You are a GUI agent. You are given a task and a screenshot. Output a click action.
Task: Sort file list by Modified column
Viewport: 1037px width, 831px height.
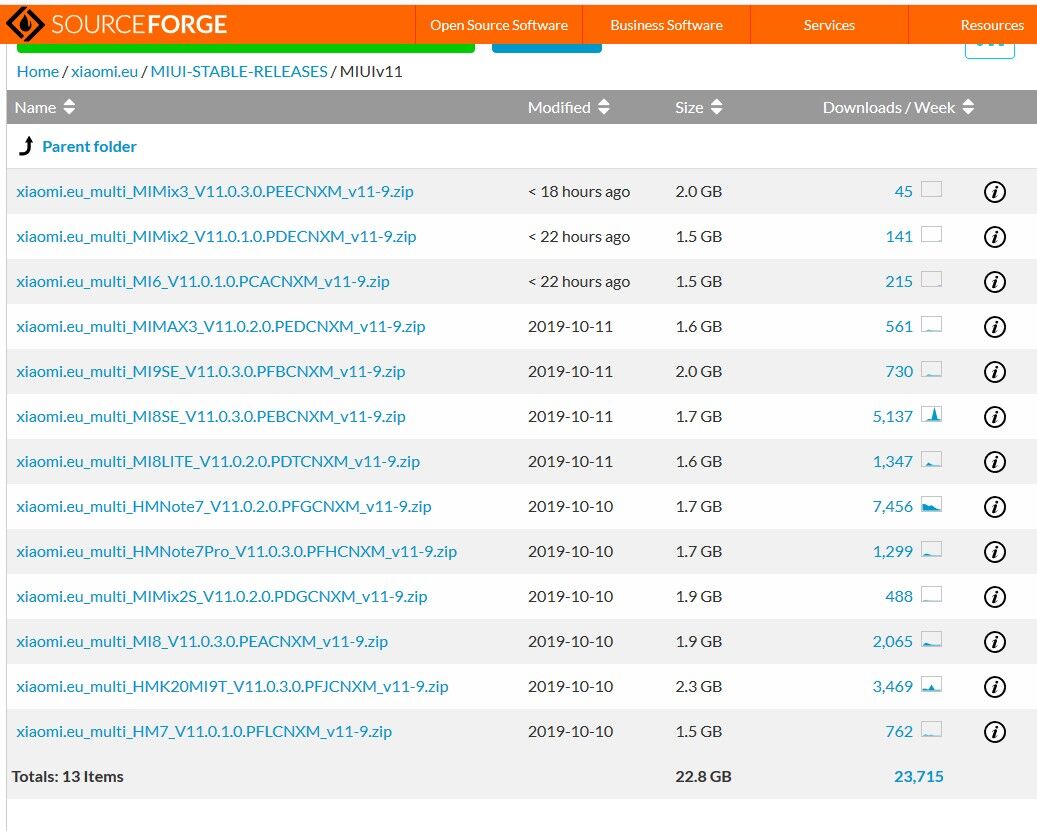tap(568, 107)
